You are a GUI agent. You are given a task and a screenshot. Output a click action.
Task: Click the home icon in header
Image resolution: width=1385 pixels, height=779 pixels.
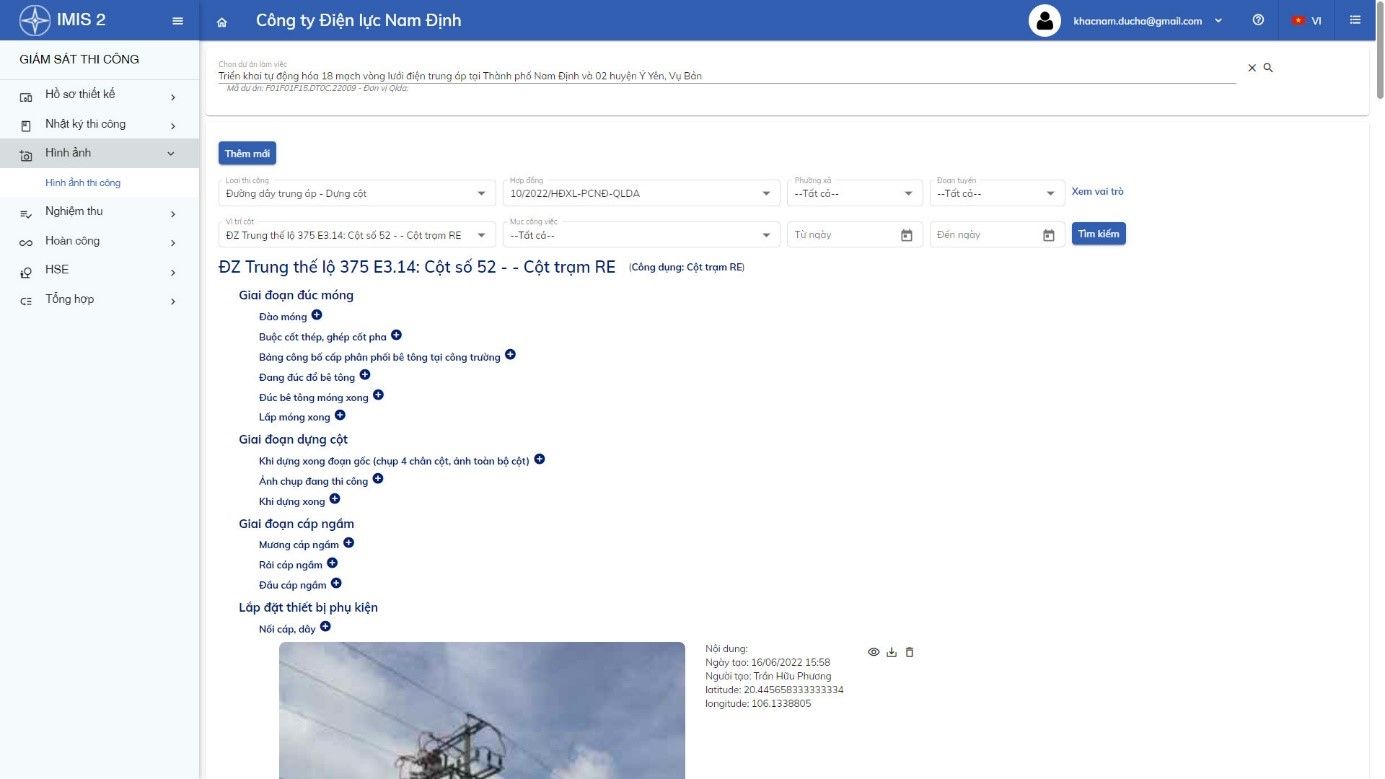[x=222, y=21]
